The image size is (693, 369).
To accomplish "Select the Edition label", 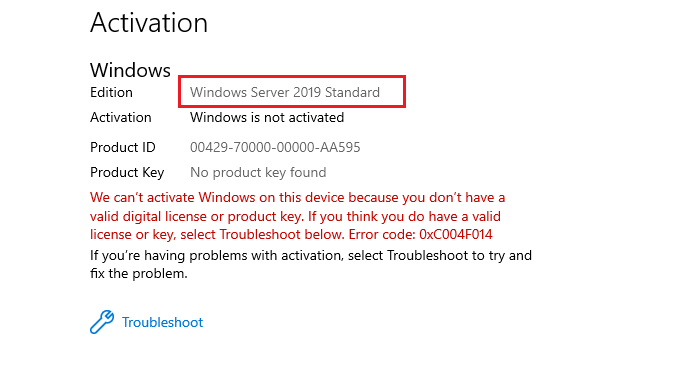I will click(111, 92).
